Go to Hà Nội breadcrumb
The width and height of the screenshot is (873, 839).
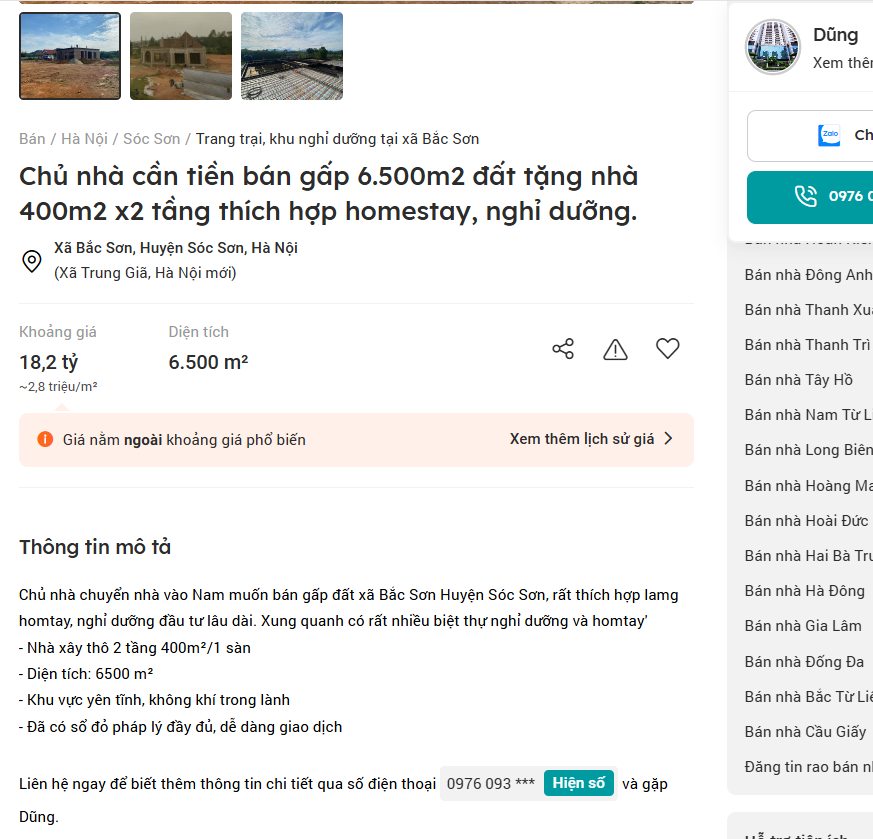tap(84, 139)
